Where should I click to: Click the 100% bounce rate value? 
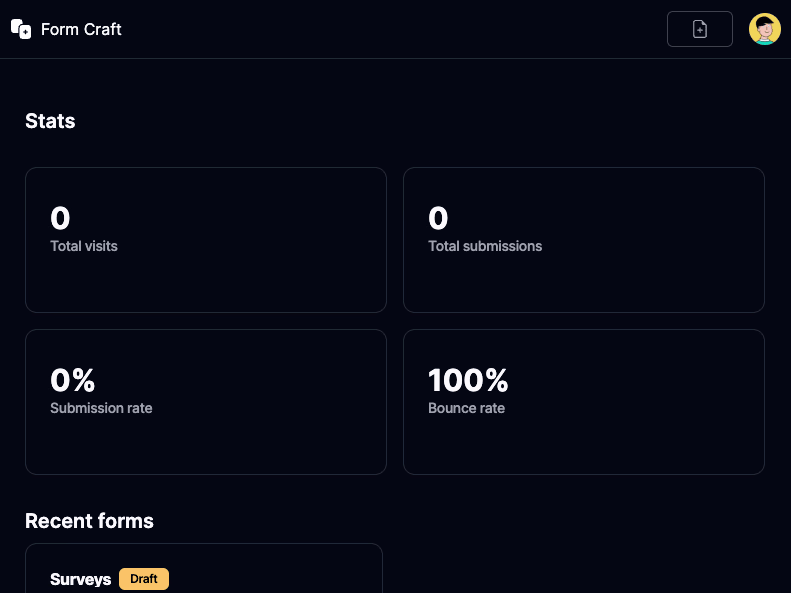pos(468,380)
